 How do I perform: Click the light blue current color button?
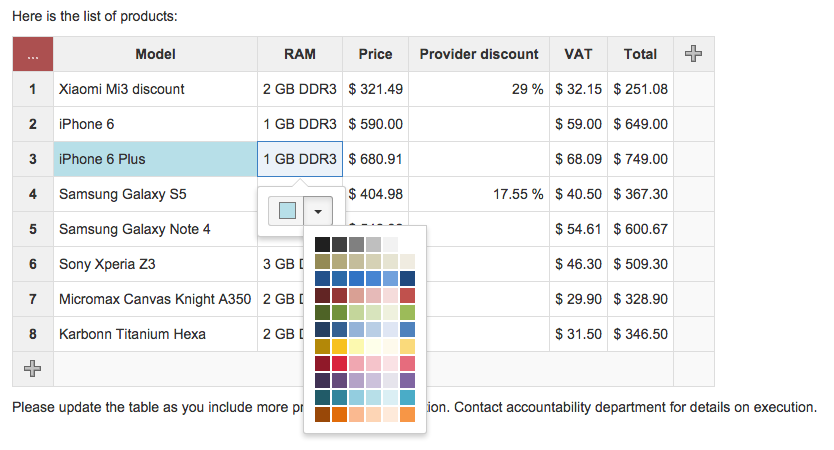coord(287,211)
